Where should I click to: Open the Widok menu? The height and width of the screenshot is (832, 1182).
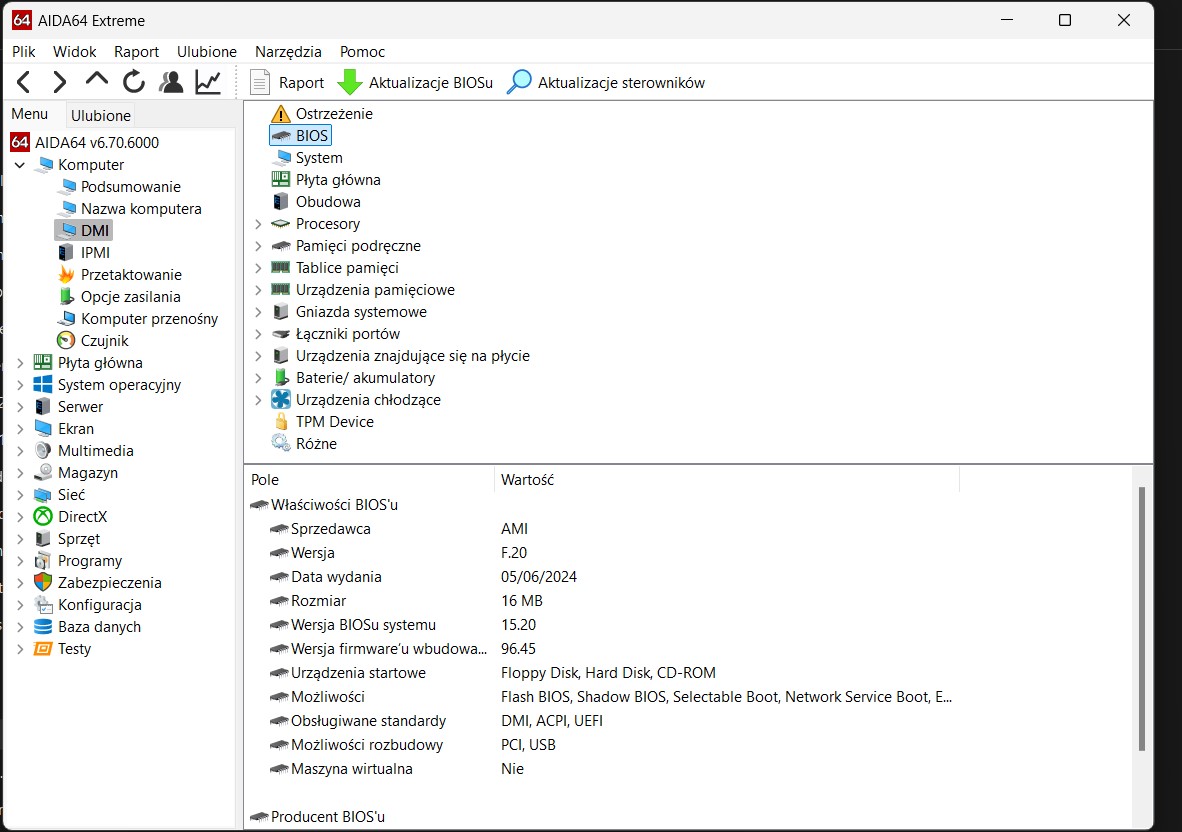coord(75,51)
